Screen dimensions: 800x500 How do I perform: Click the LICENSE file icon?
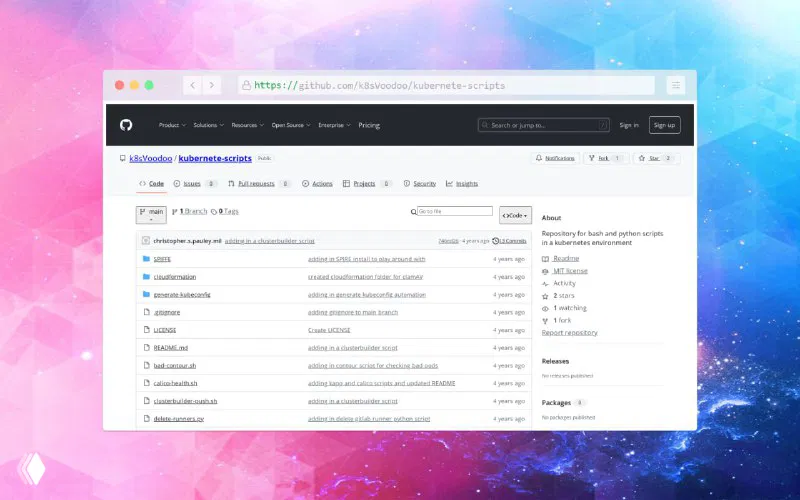point(146,330)
